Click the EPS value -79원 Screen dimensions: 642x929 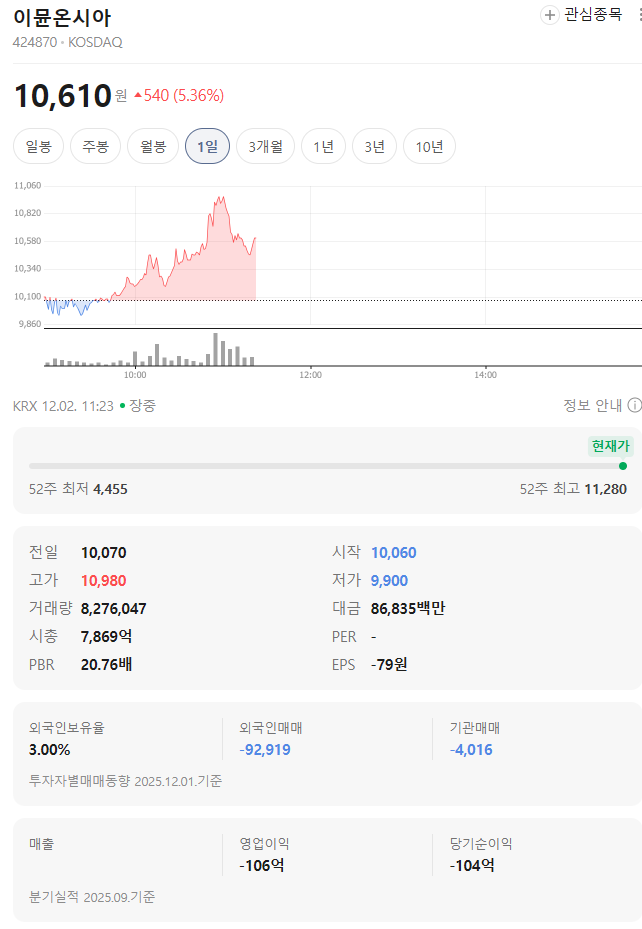(389, 664)
